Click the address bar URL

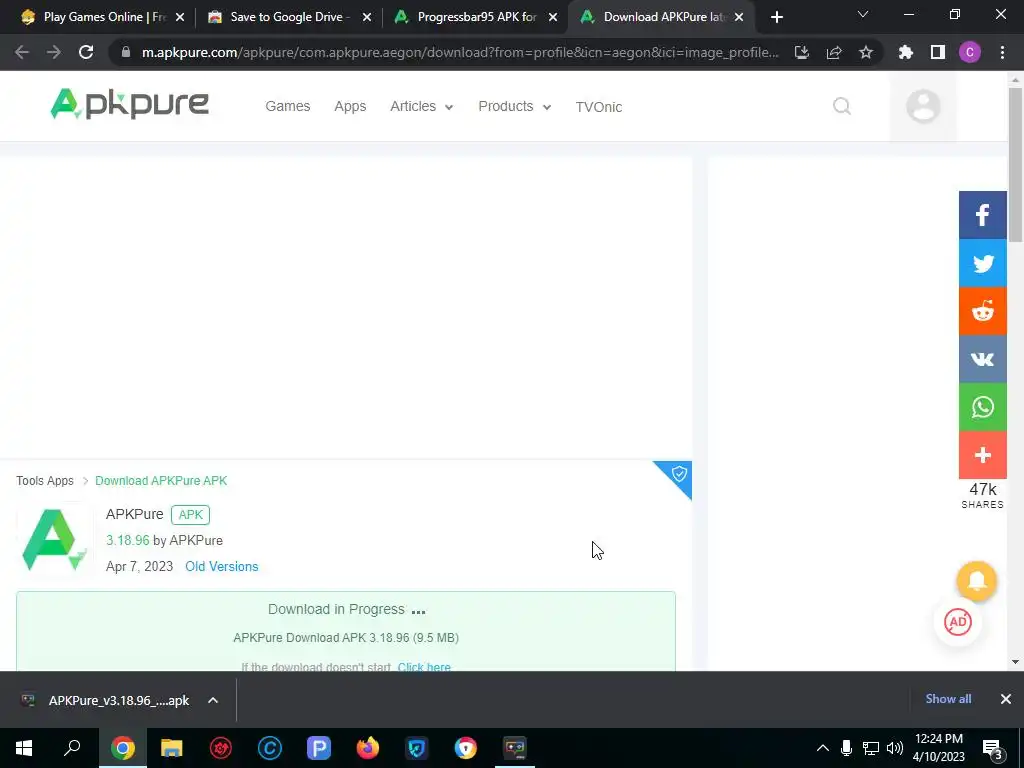[x=460, y=52]
